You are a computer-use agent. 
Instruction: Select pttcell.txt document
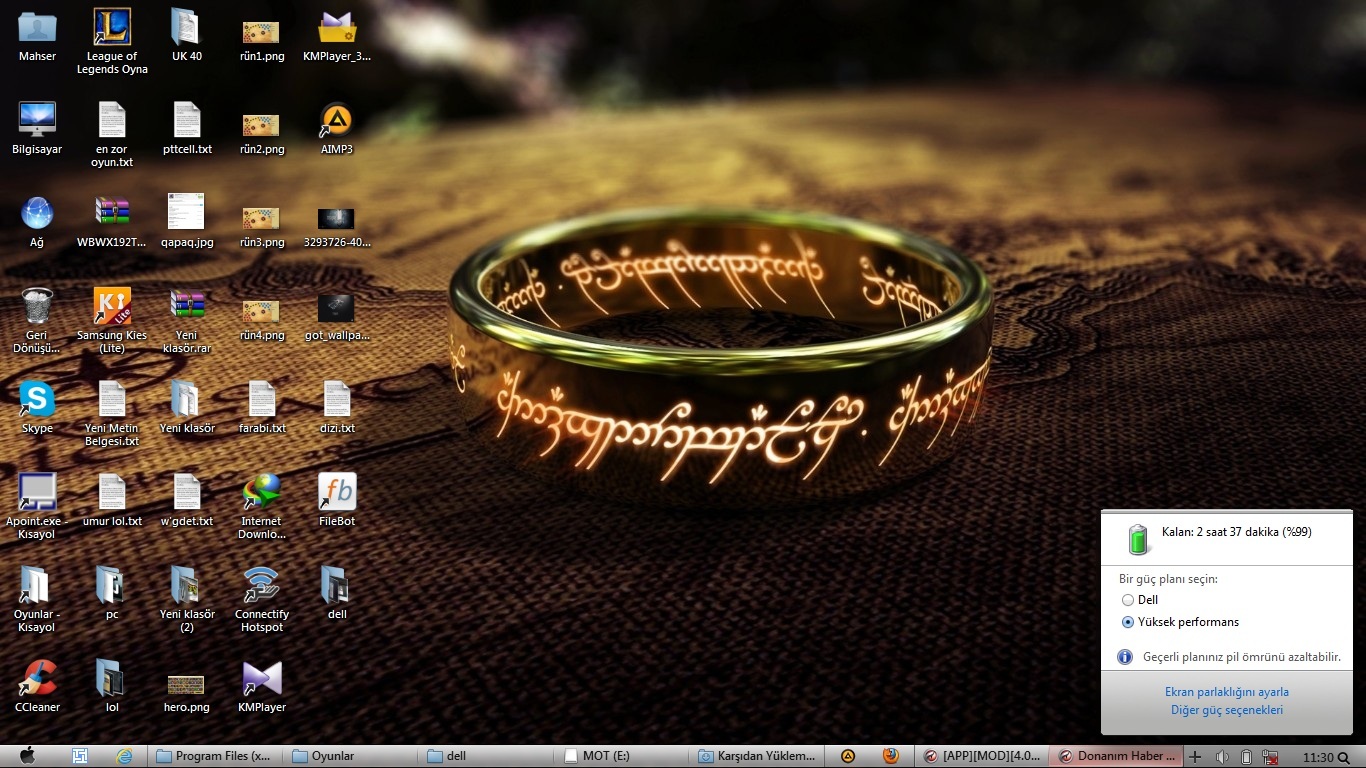click(x=187, y=129)
